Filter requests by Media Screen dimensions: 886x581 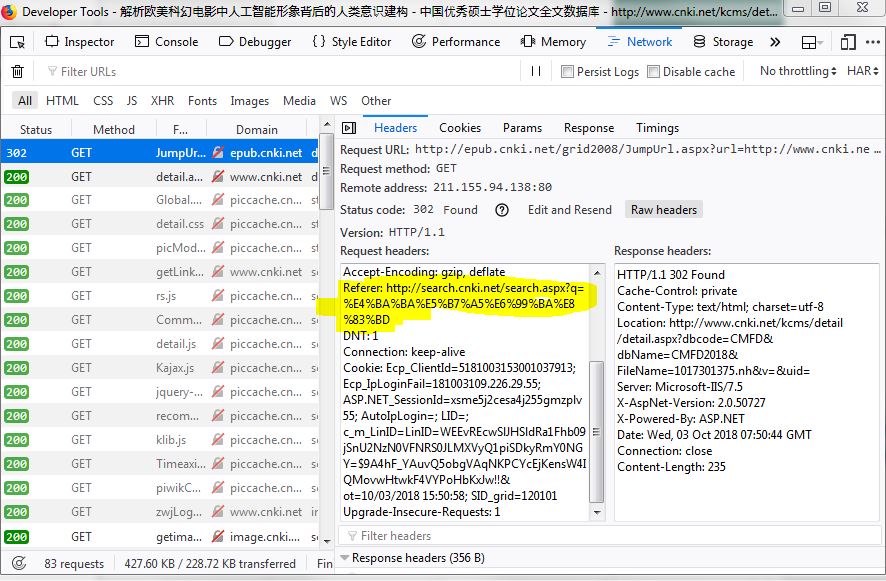coord(299,101)
